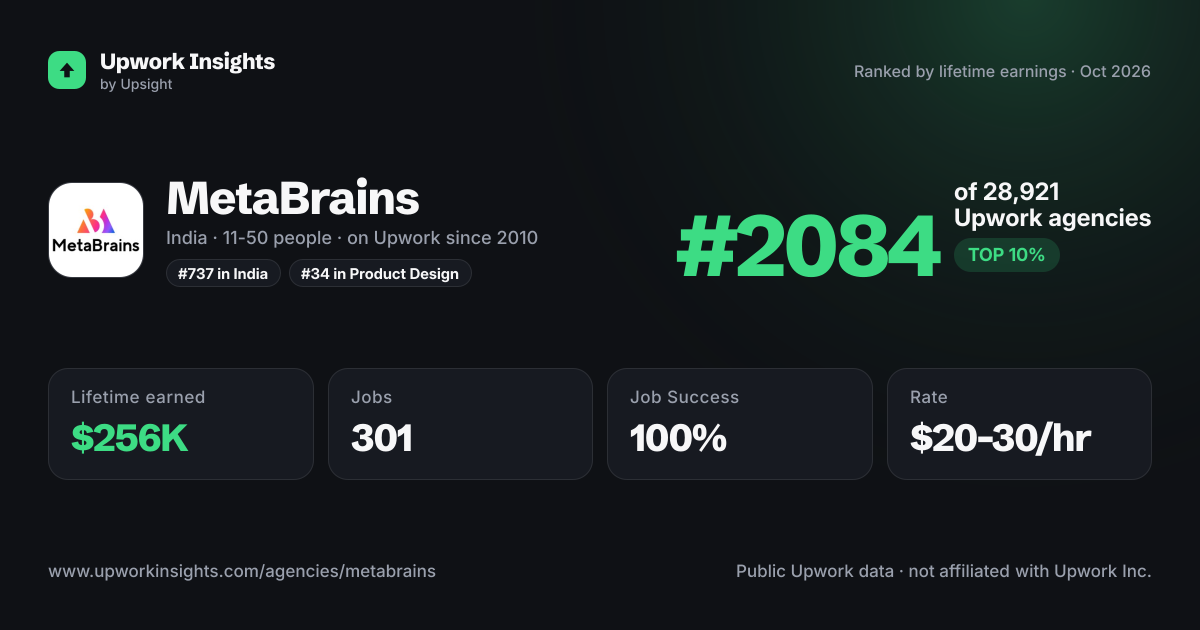Click the 100% job success value
1200x630 pixels.
[678, 438]
